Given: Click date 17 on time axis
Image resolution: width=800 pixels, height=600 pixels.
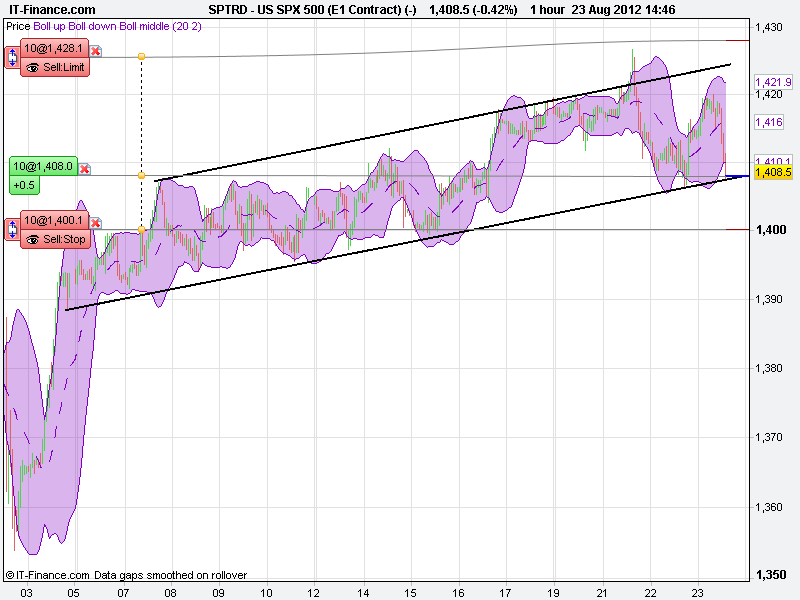Looking at the screenshot, I should 505,593.
